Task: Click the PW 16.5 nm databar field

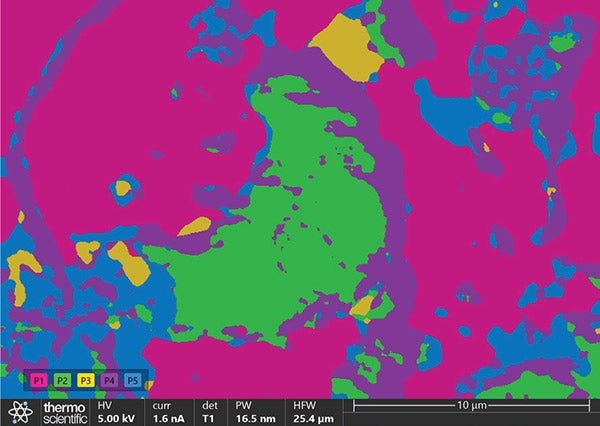Action: [x=253, y=412]
